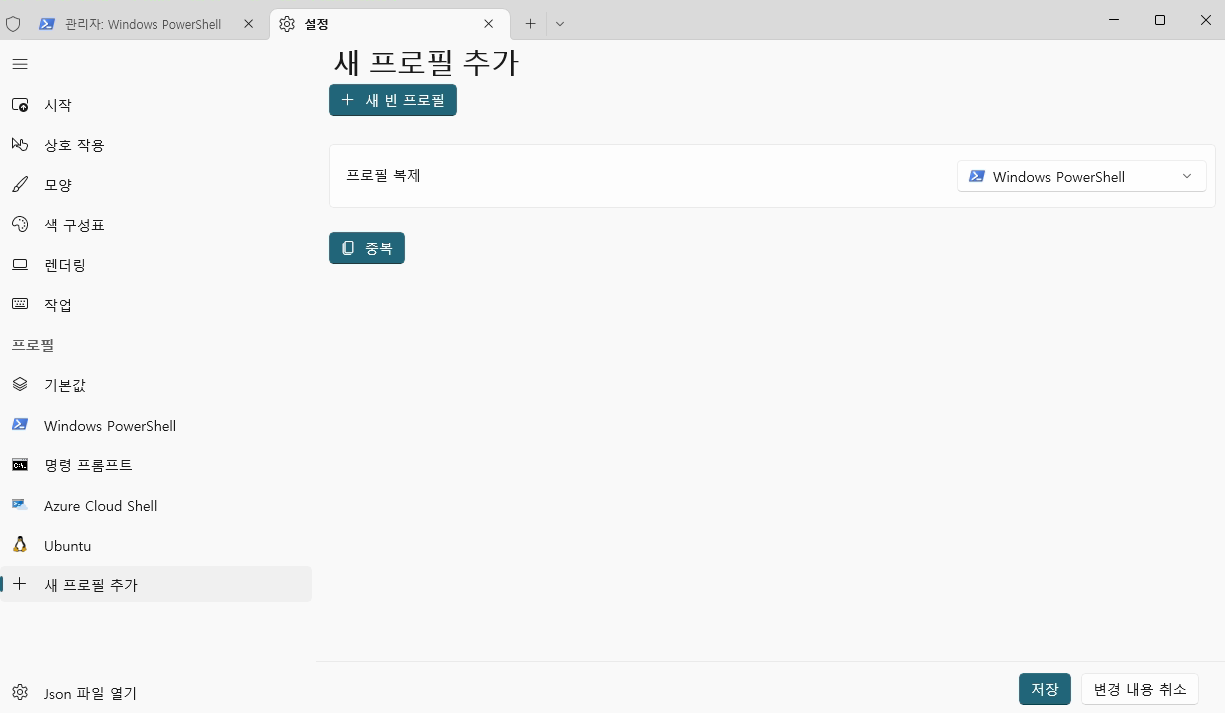Image resolution: width=1225 pixels, height=713 pixels.
Task: Open the 작업 settings page
Action: tap(156, 305)
